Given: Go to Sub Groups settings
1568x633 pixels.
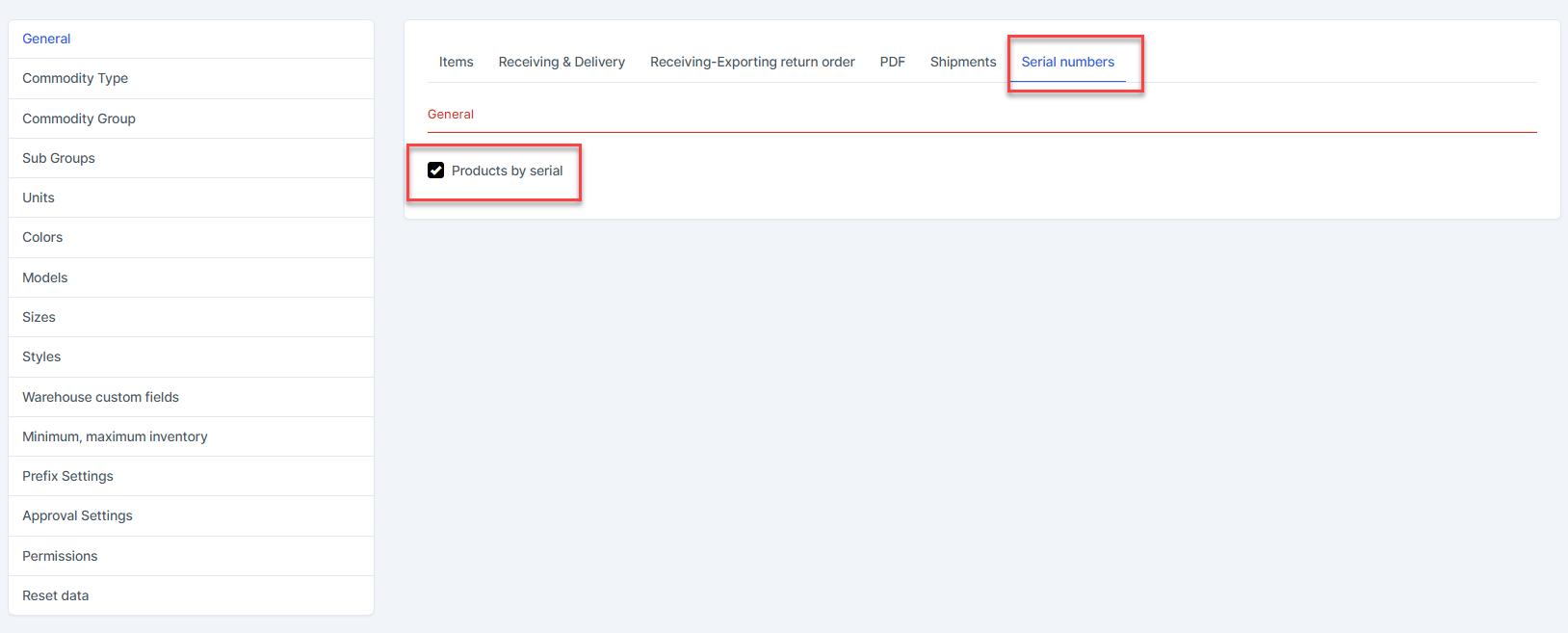Looking at the screenshot, I should [59, 158].
